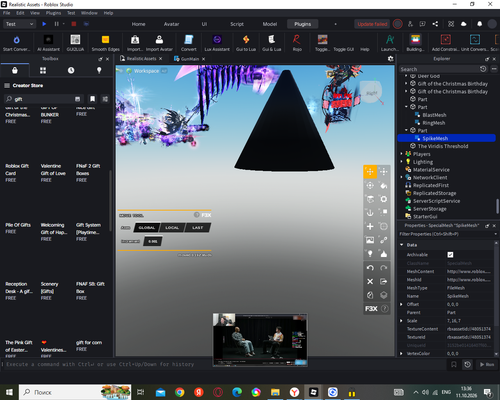
Task: Open the Lux Assistant plugin
Action: click(x=217, y=43)
